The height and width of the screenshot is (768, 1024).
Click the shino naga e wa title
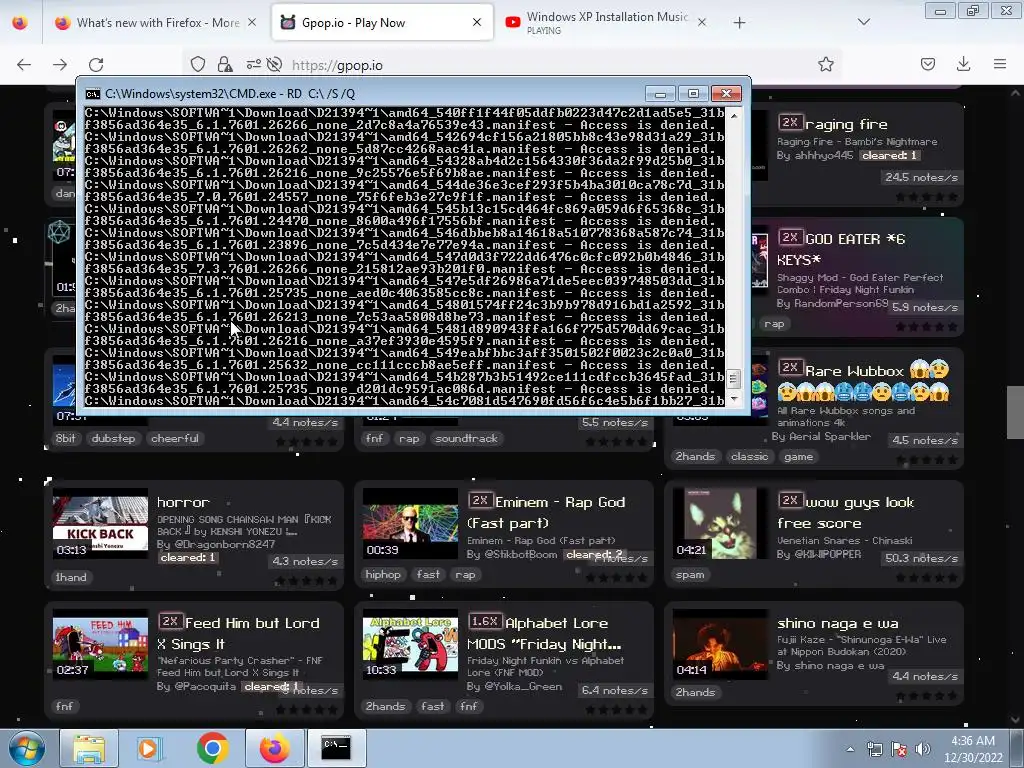pos(838,623)
